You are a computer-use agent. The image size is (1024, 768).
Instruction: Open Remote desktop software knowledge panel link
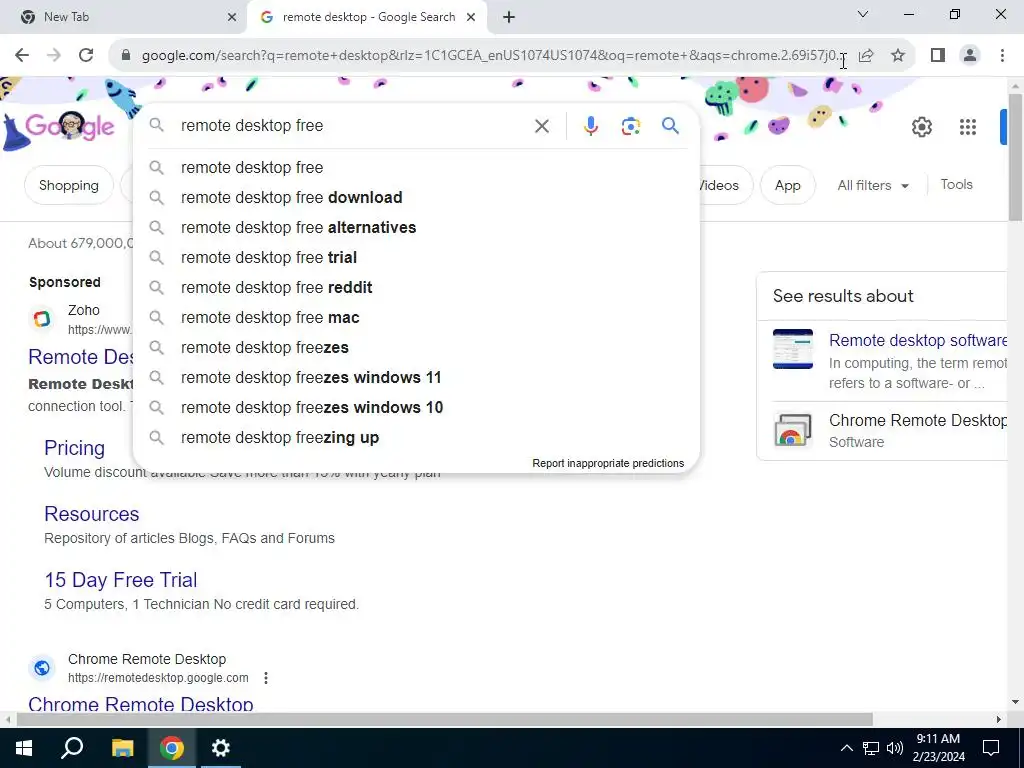point(918,340)
